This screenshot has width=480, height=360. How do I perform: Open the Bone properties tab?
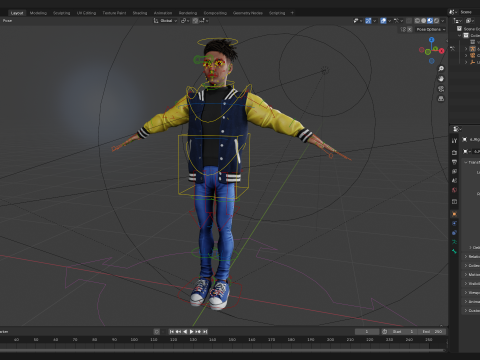[x=454, y=251]
